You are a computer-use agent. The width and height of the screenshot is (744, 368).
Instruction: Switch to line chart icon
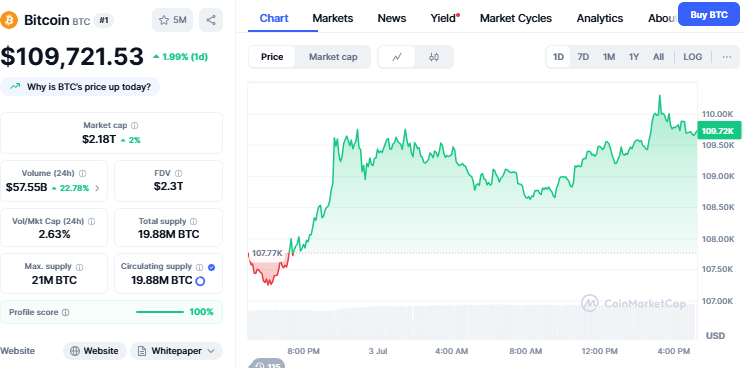point(397,57)
